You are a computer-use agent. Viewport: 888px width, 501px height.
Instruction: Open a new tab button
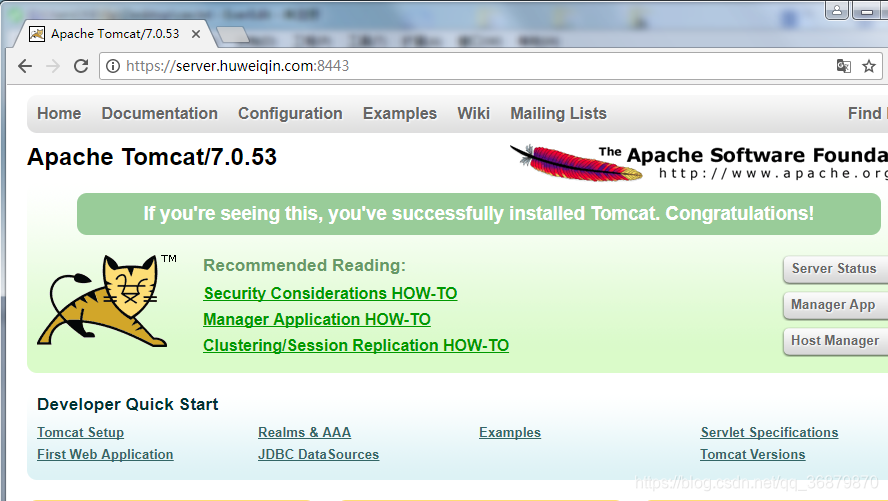(x=233, y=35)
